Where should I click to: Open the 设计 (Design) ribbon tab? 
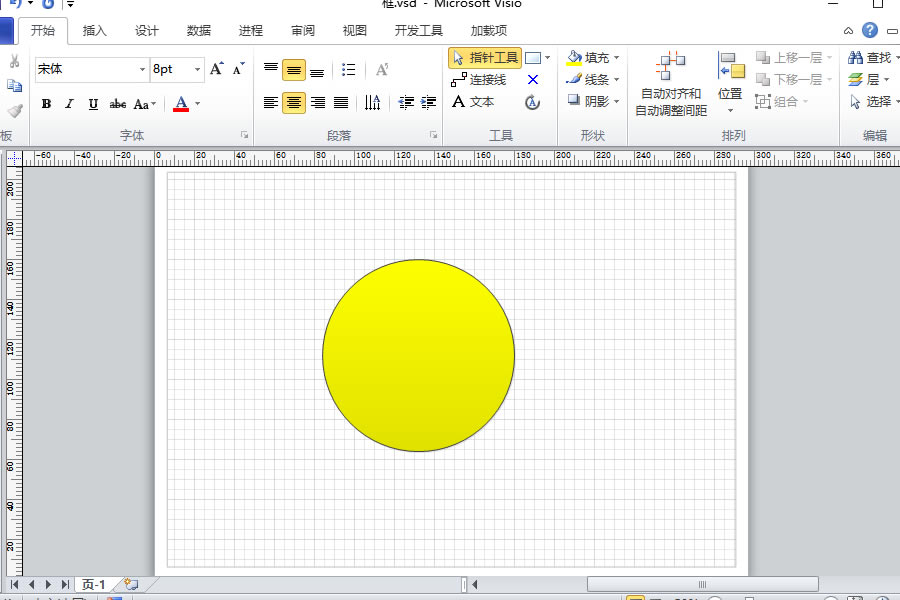pos(146,30)
